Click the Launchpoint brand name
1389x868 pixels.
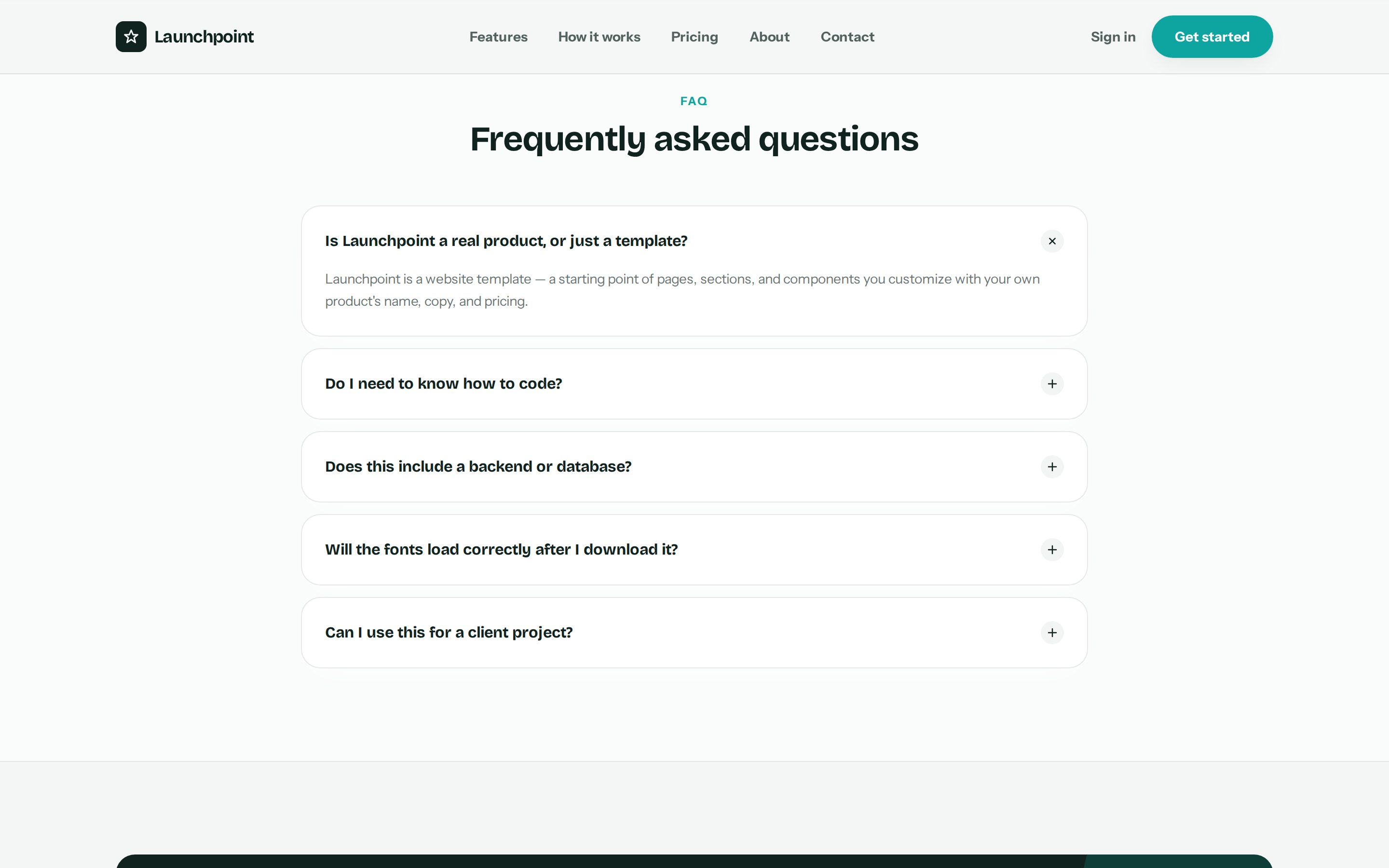tap(204, 37)
